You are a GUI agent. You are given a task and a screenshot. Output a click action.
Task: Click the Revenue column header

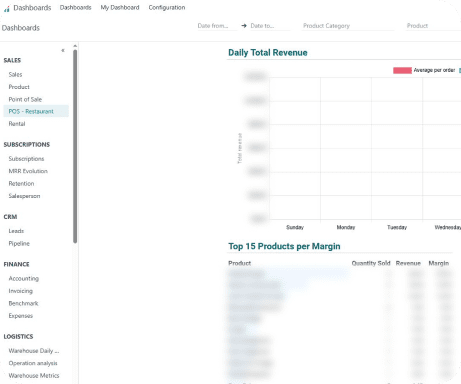tap(408, 263)
